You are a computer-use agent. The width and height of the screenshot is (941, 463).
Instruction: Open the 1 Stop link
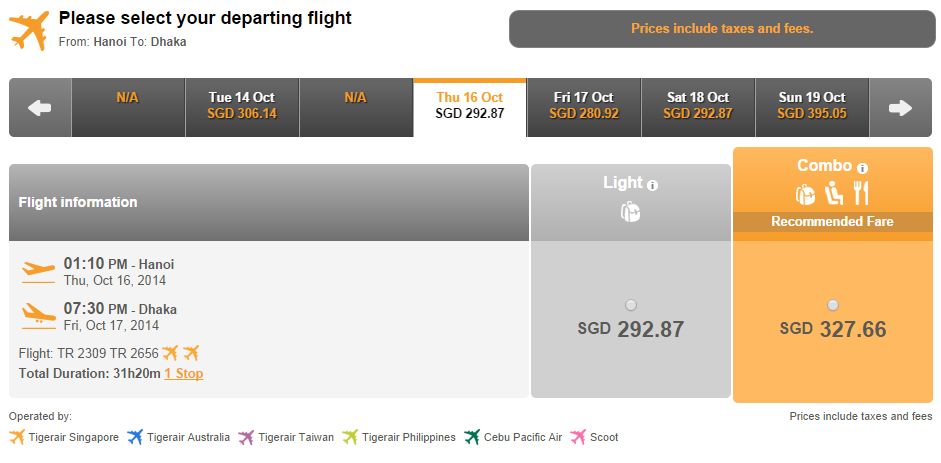point(184,374)
